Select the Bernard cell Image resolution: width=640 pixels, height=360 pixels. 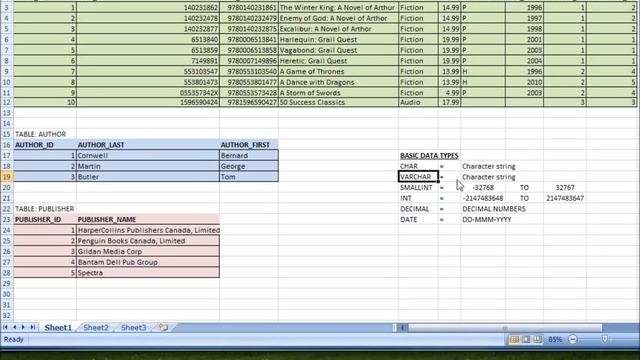[x=249, y=156]
